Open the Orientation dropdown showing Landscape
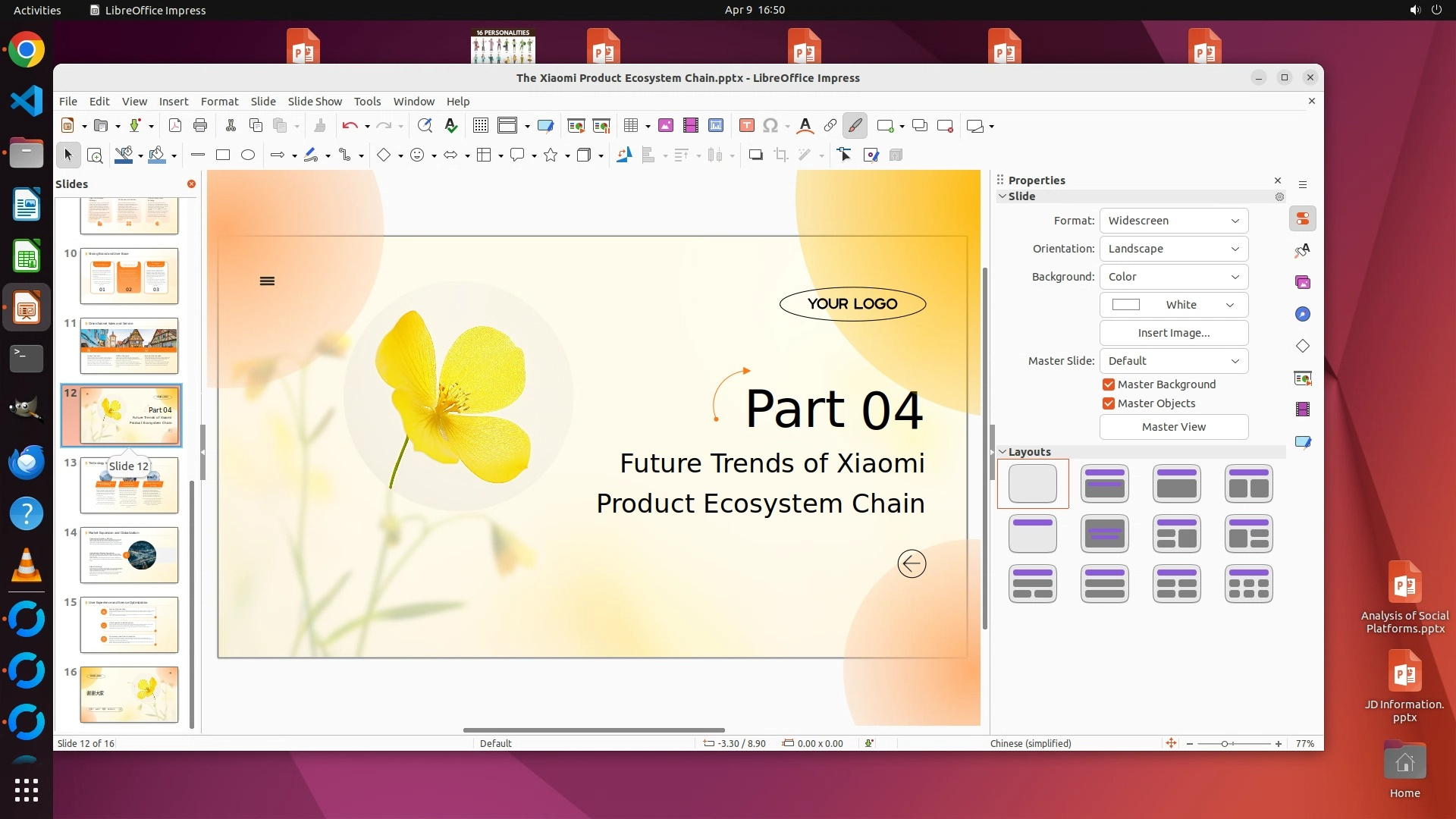This screenshot has width=1456, height=819. (x=1173, y=249)
